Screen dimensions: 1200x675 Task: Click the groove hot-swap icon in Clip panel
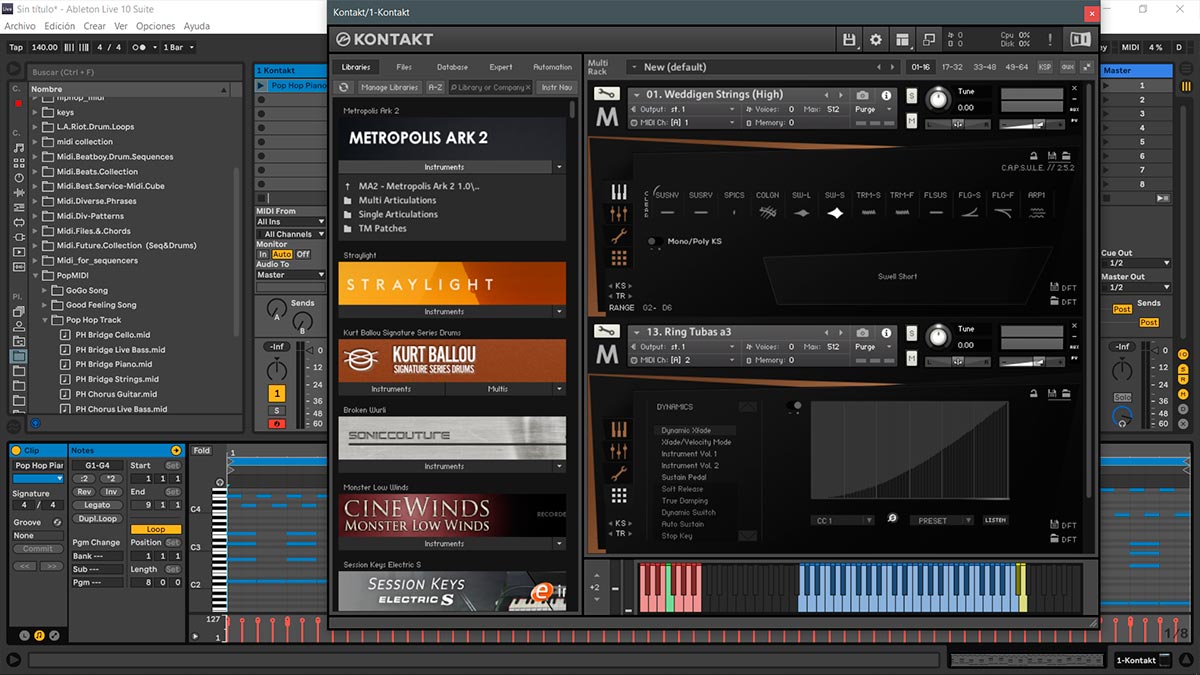pyautogui.click(x=57, y=522)
